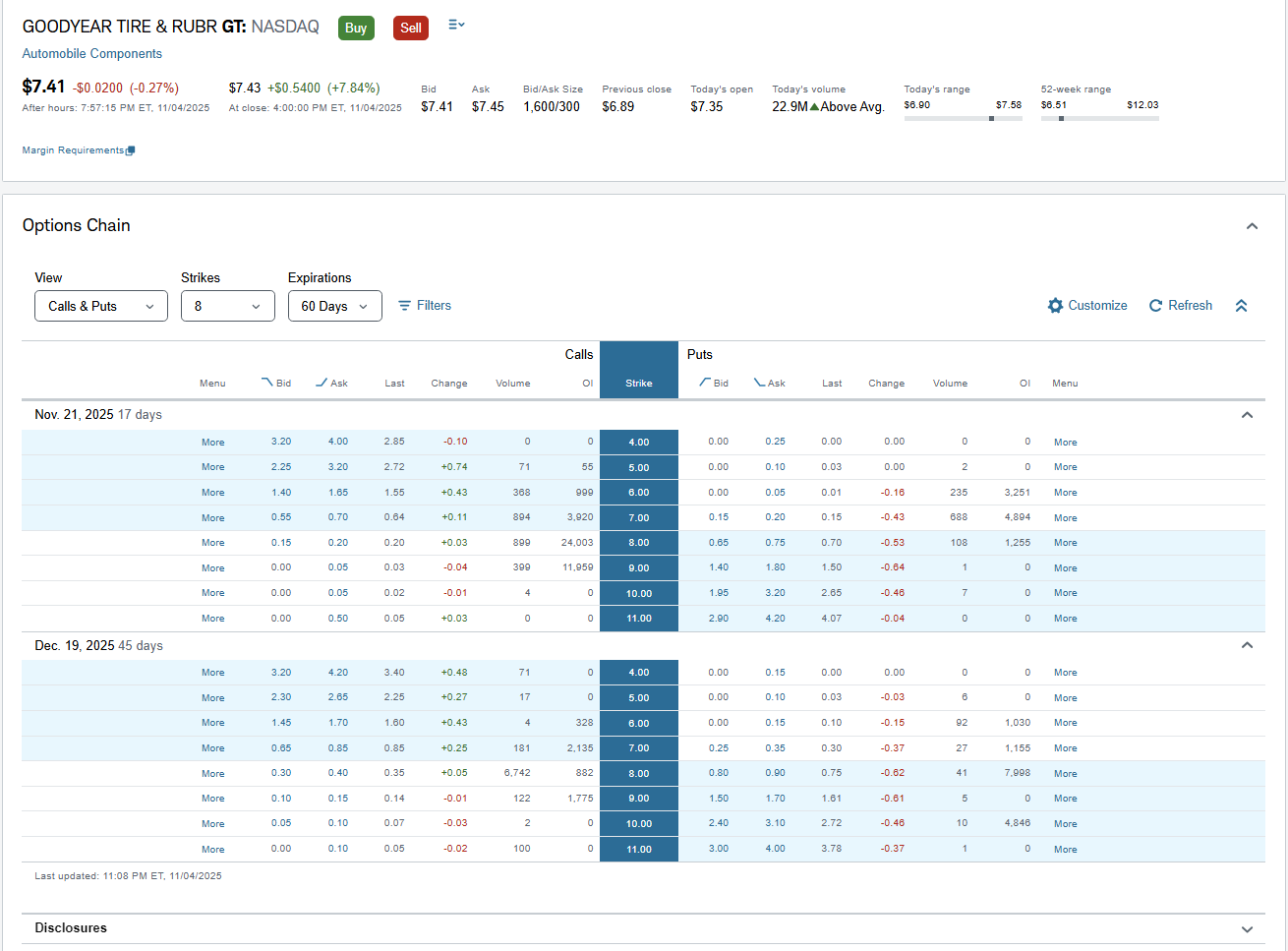Click put ask 1.80 for Nov 21 9.00 strike
The width and height of the screenshot is (1288, 951).
click(x=776, y=567)
